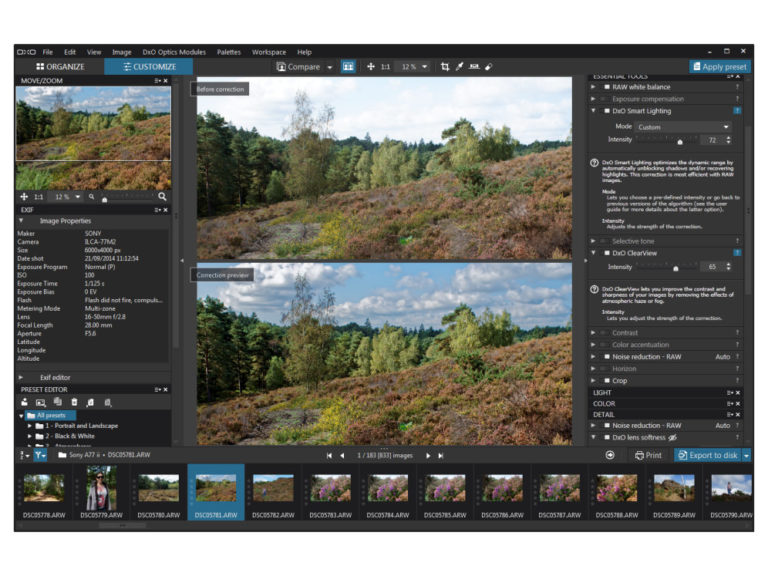Open the Smart Lighting Mode dropdown

click(x=683, y=127)
